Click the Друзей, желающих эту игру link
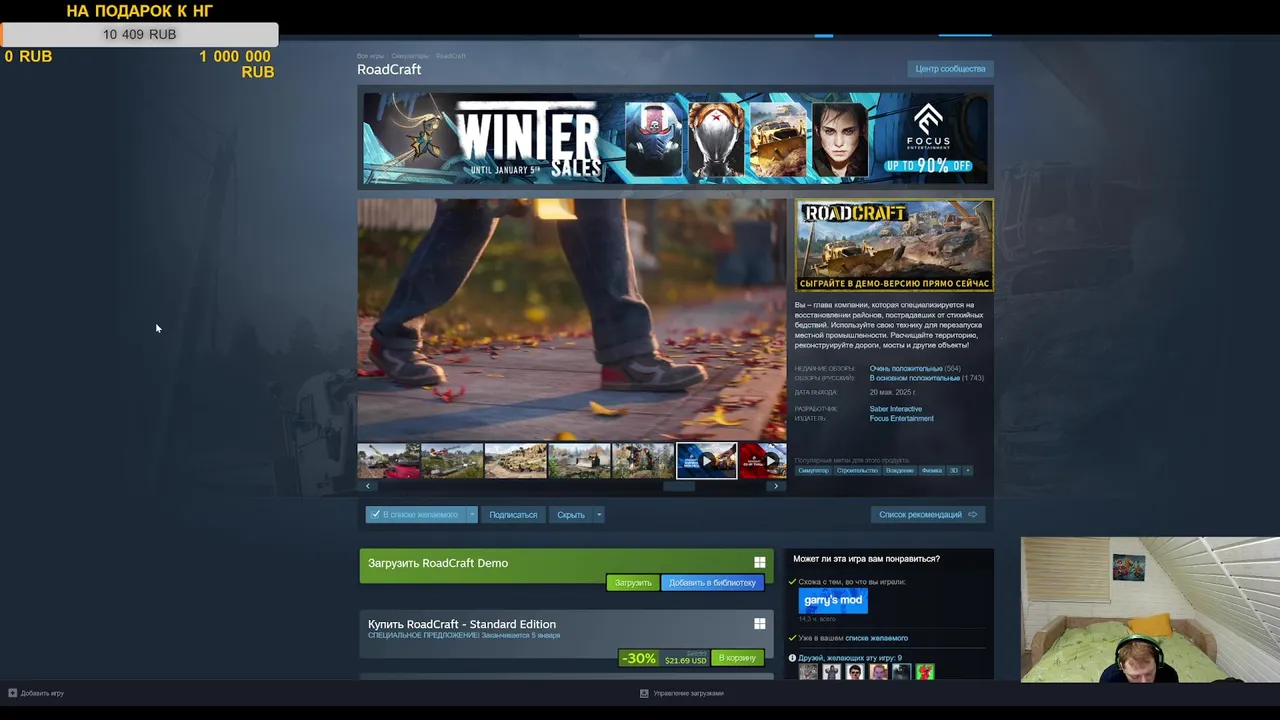The height and width of the screenshot is (720, 1280). [x=850, y=658]
